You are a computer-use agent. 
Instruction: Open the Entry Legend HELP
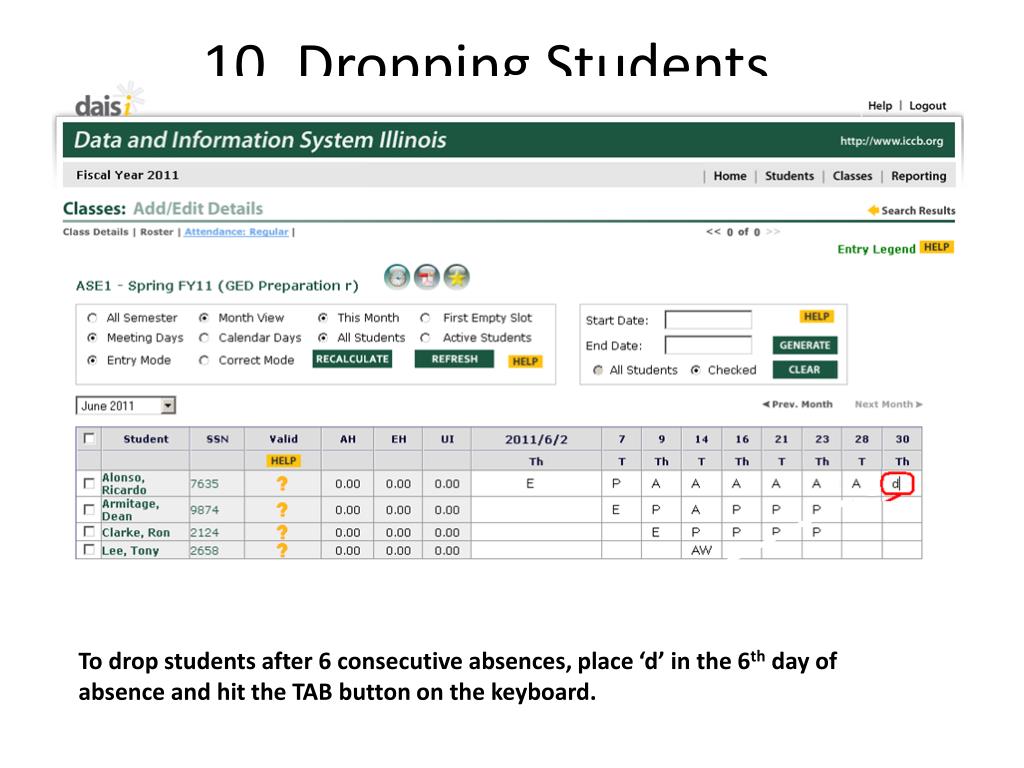click(x=936, y=247)
